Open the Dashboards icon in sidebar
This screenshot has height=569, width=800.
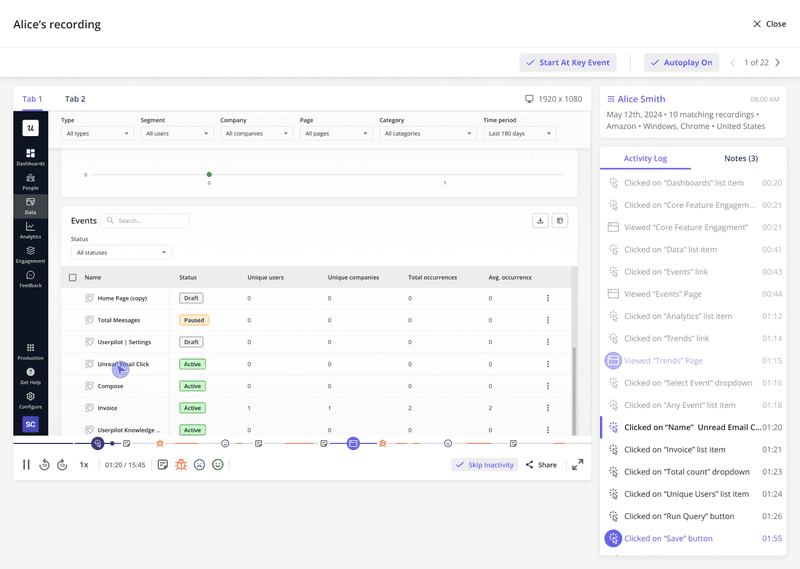tap(30, 157)
